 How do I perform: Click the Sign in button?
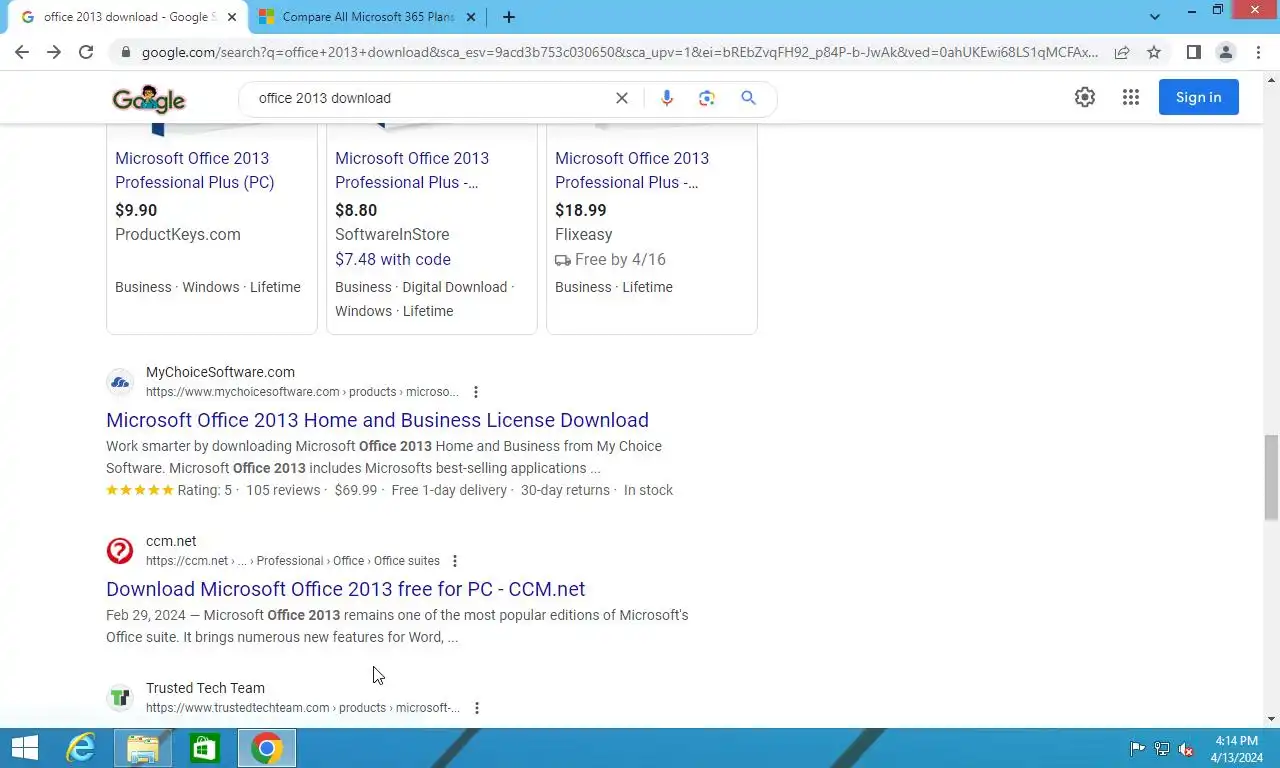pyautogui.click(x=1198, y=97)
